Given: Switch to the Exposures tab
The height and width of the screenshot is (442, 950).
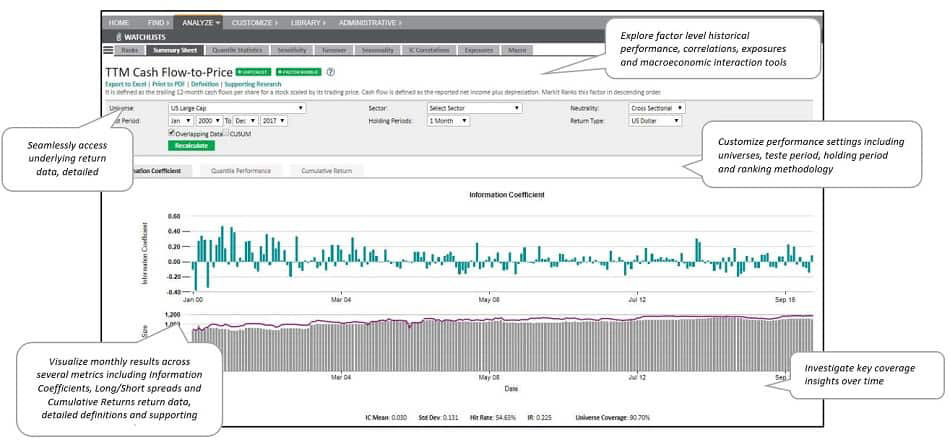Looking at the screenshot, I should click(x=479, y=50).
